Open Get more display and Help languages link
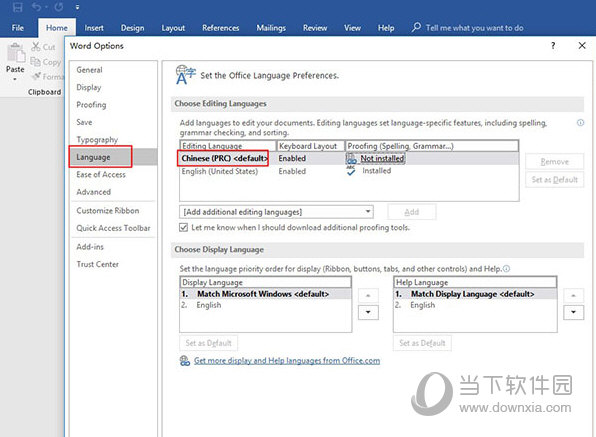The width and height of the screenshot is (596, 437). (287, 361)
